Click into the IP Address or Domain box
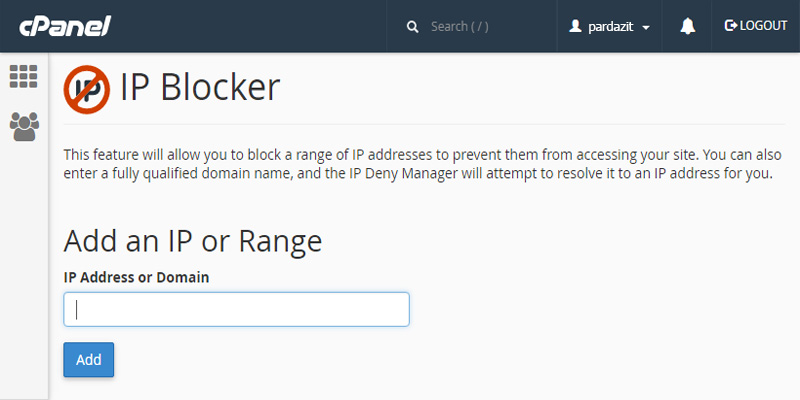This screenshot has width=800, height=400. (x=236, y=310)
